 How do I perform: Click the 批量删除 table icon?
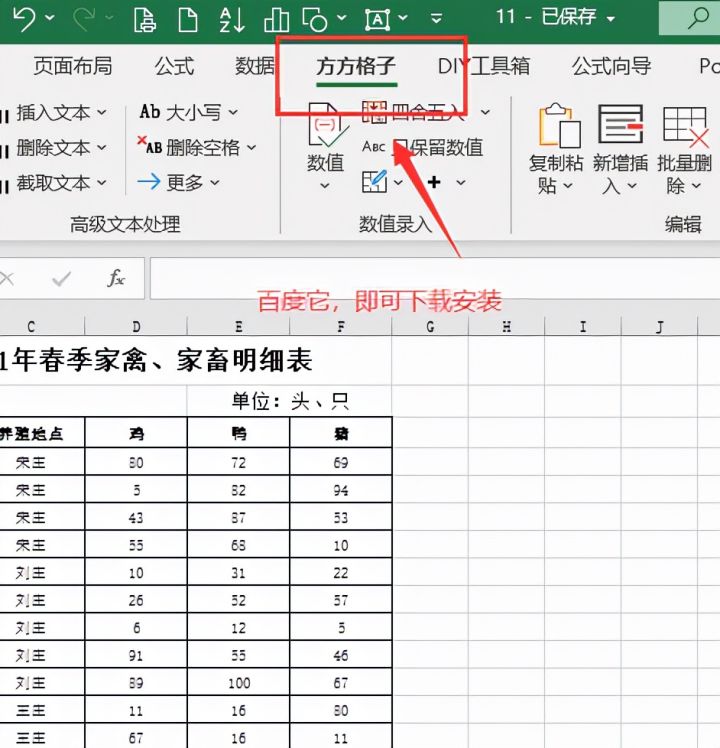coord(686,126)
